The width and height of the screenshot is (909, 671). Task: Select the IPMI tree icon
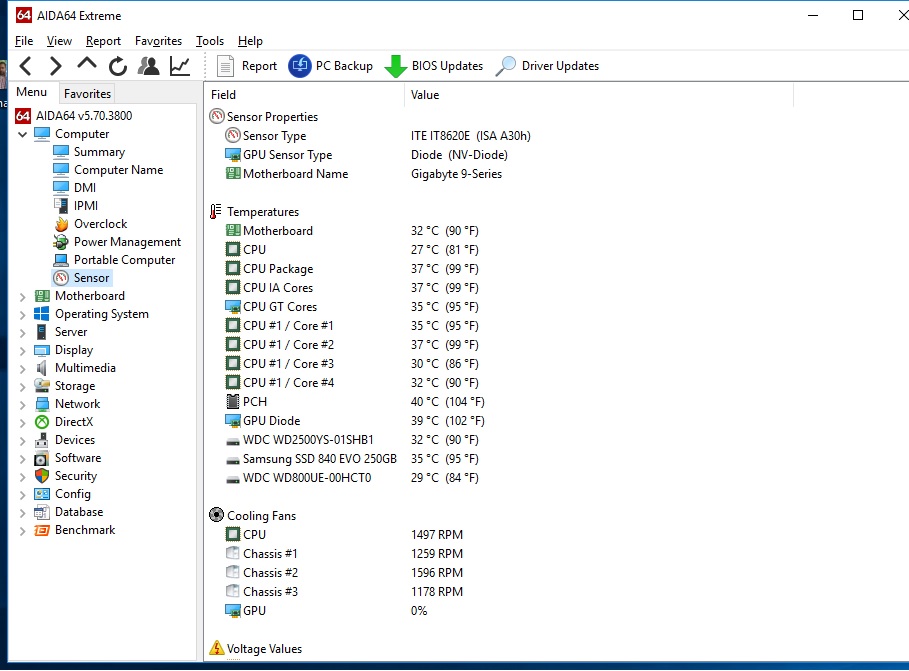pos(61,206)
